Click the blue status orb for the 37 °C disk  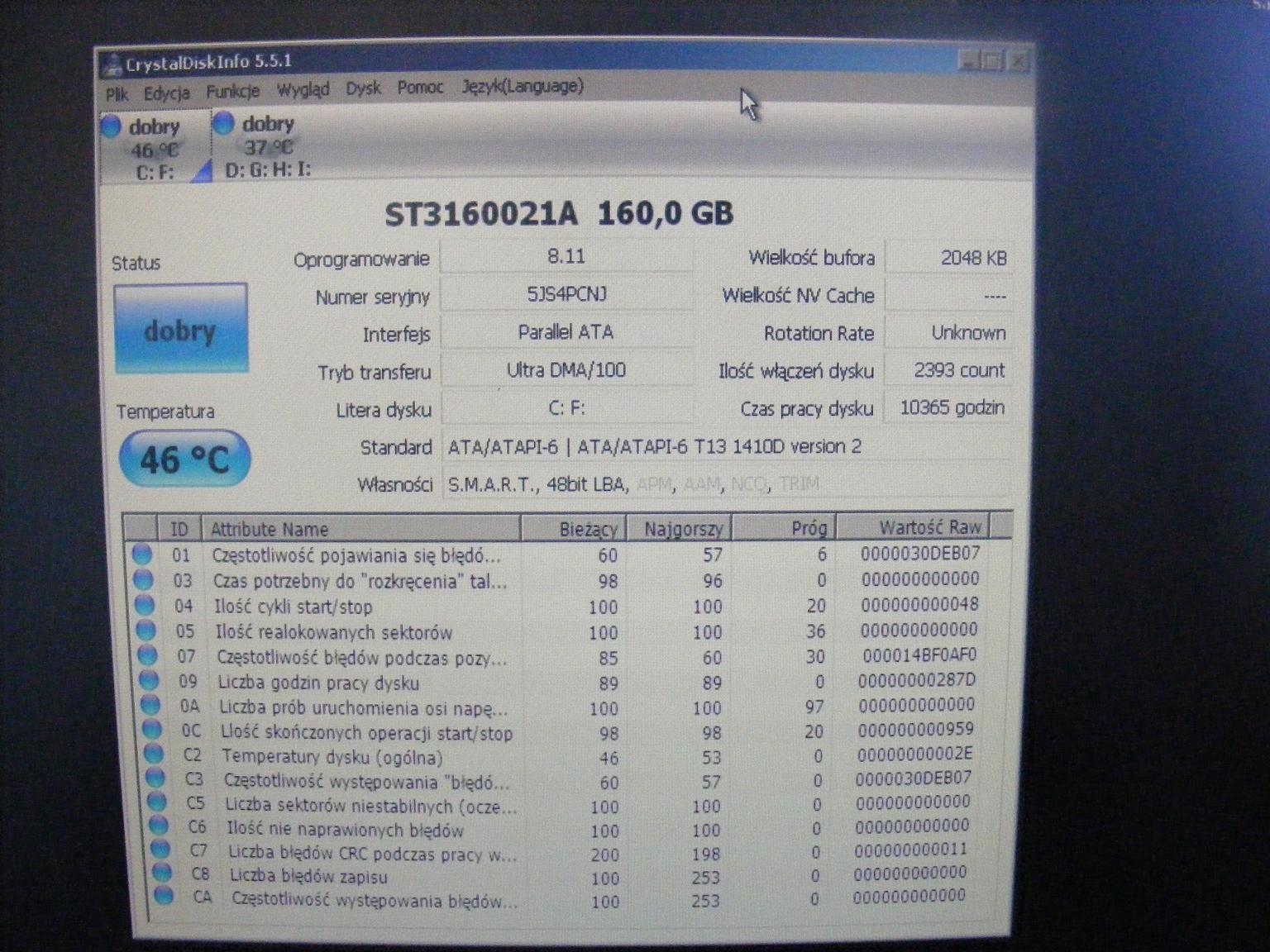coord(223,123)
